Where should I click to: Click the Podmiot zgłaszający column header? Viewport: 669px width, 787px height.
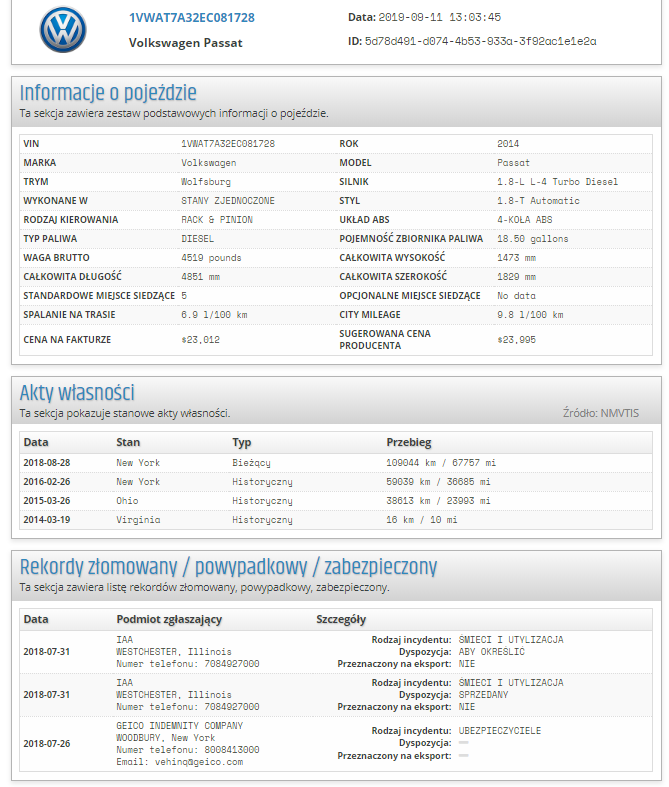click(x=169, y=619)
